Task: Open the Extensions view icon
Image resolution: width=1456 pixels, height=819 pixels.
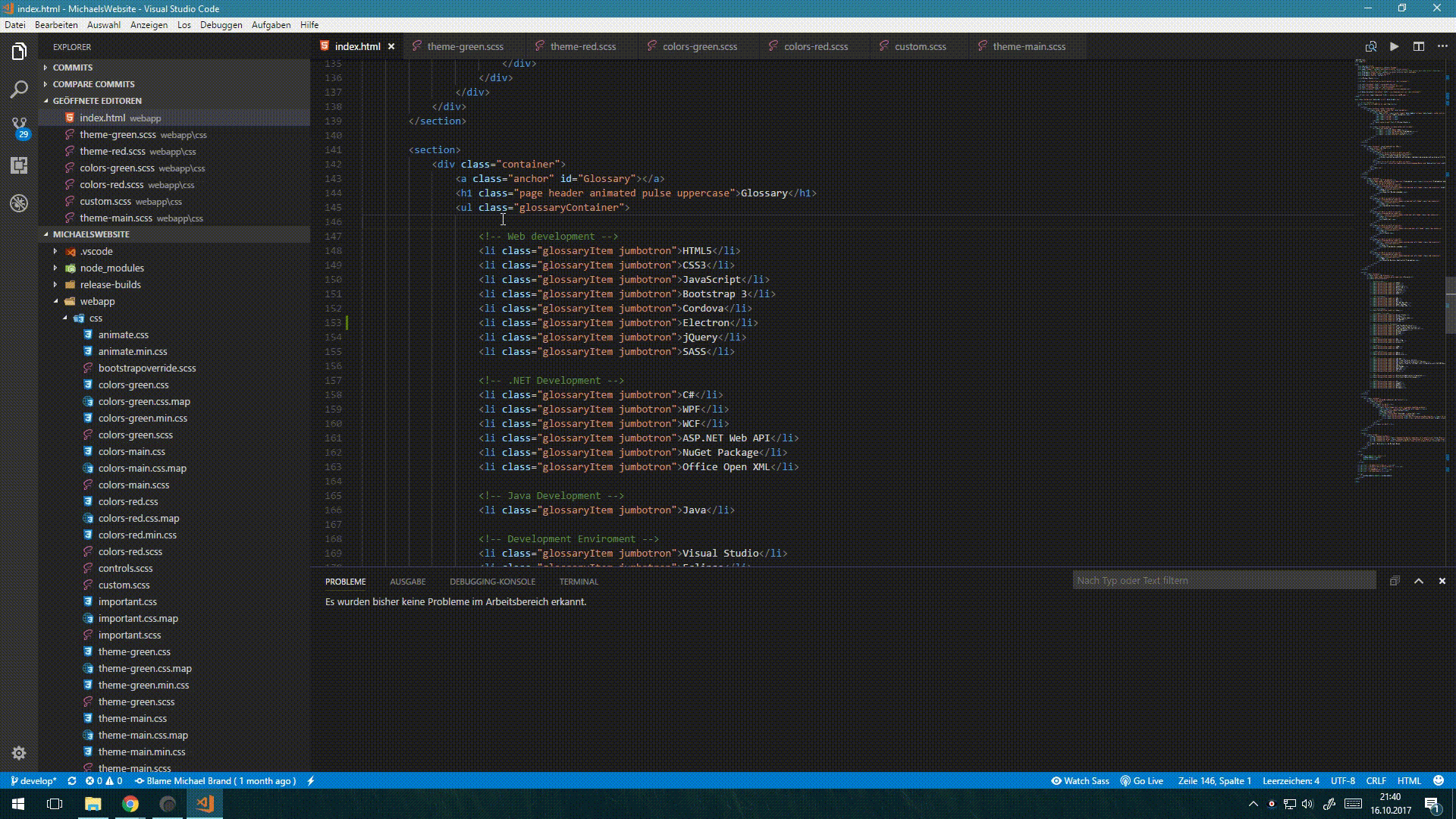Action: pyautogui.click(x=19, y=165)
